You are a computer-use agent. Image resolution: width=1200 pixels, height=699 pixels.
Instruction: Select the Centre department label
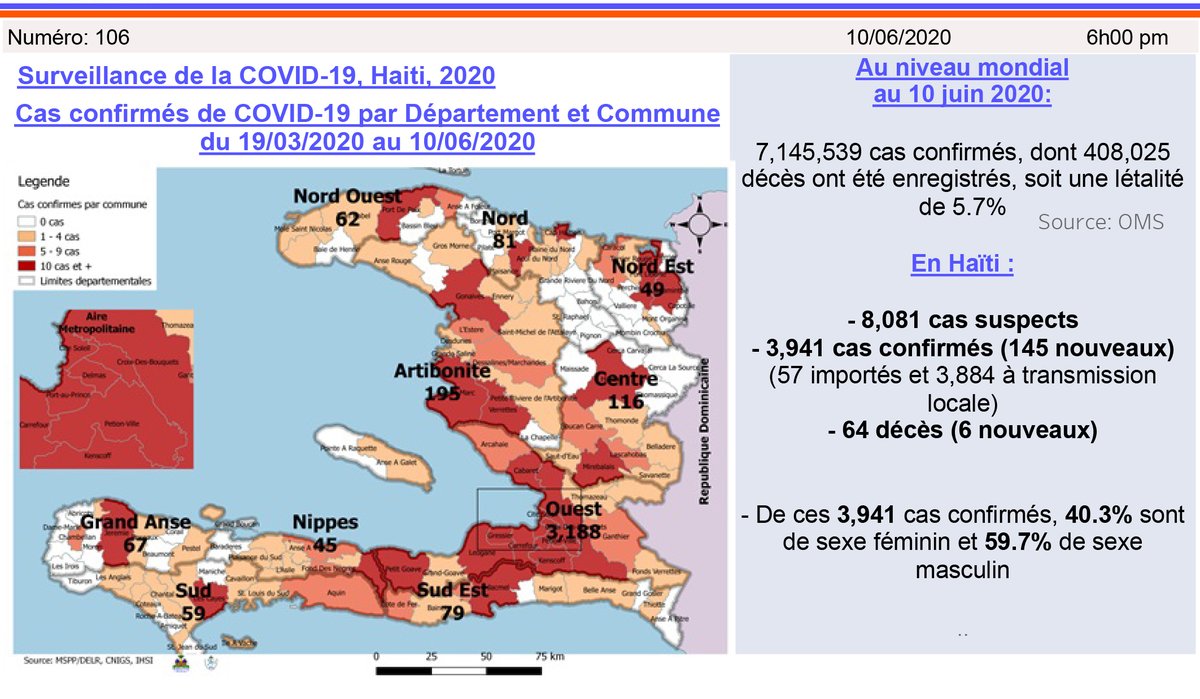point(626,380)
